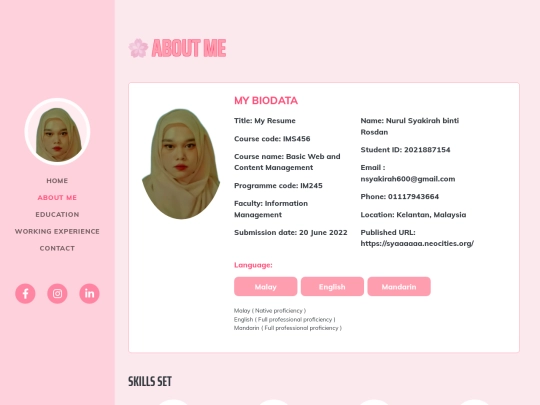Open the LinkedIn profile icon
The image size is (540, 405).
click(90, 293)
